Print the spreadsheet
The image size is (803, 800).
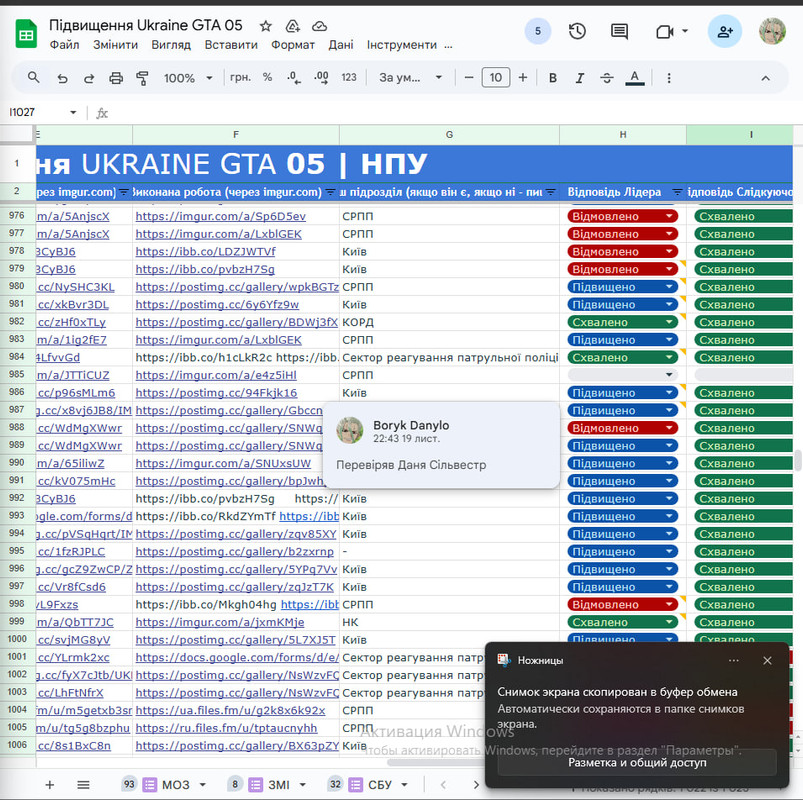pos(116,78)
